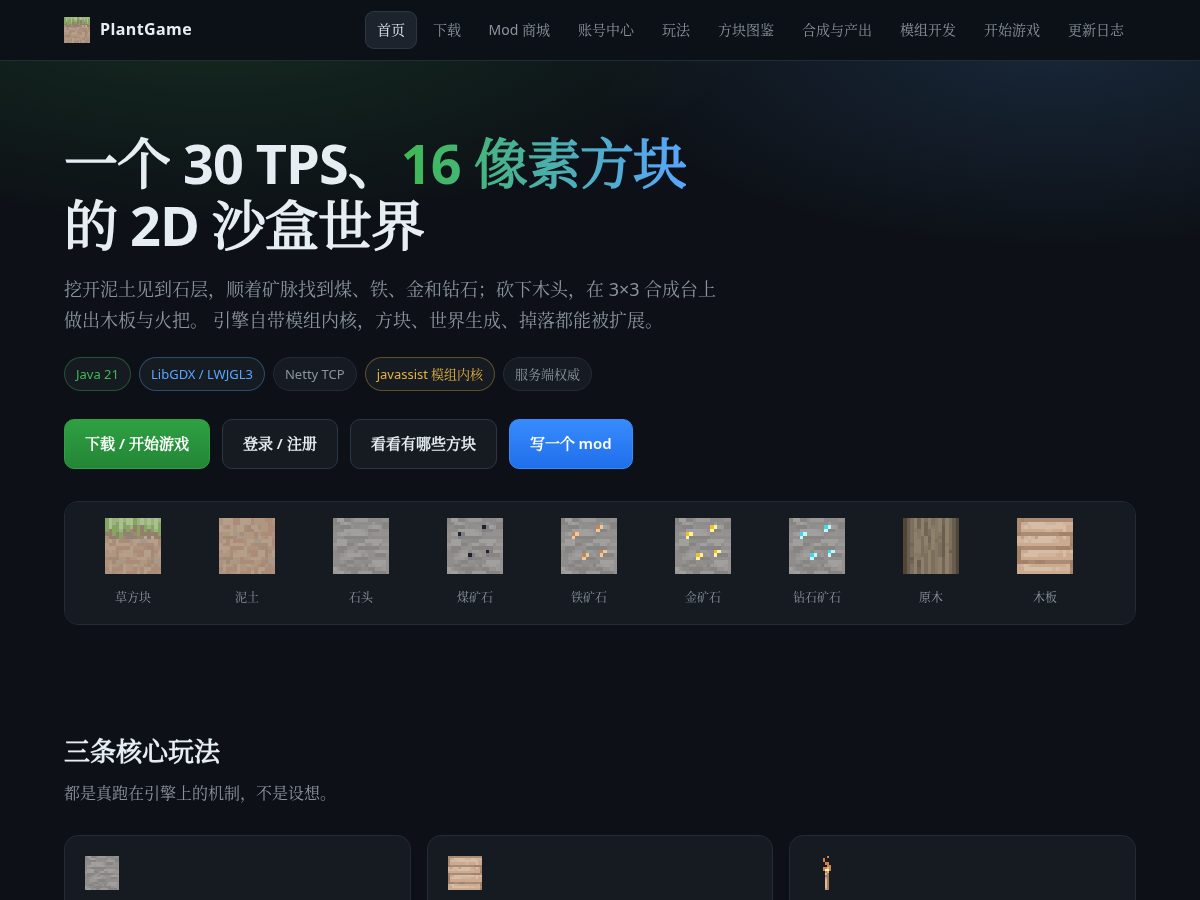This screenshot has width=1200, height=900.
Task: Click the plank icon in second gameplay card
Action: click(x=465, y=873)
